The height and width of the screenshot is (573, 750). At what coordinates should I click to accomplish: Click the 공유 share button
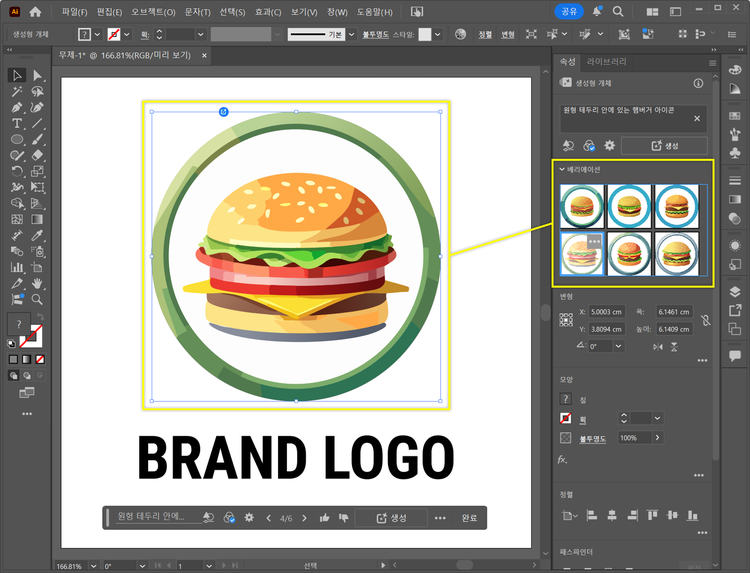click(569, 11)
